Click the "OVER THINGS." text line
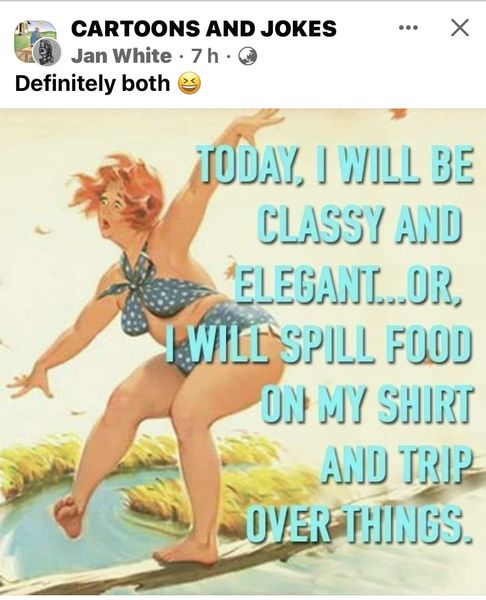 tap(359, 523)
